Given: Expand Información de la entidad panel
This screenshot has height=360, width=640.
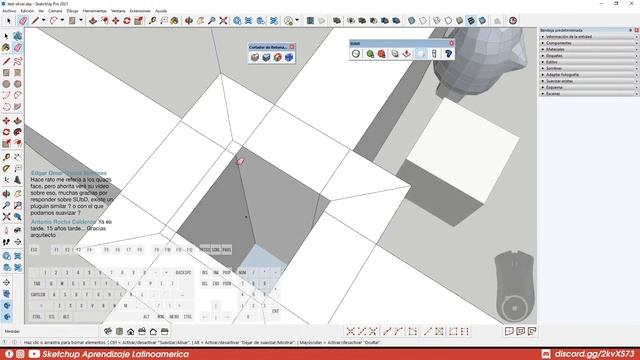Looking at the screenshot, I should (589, 37).
